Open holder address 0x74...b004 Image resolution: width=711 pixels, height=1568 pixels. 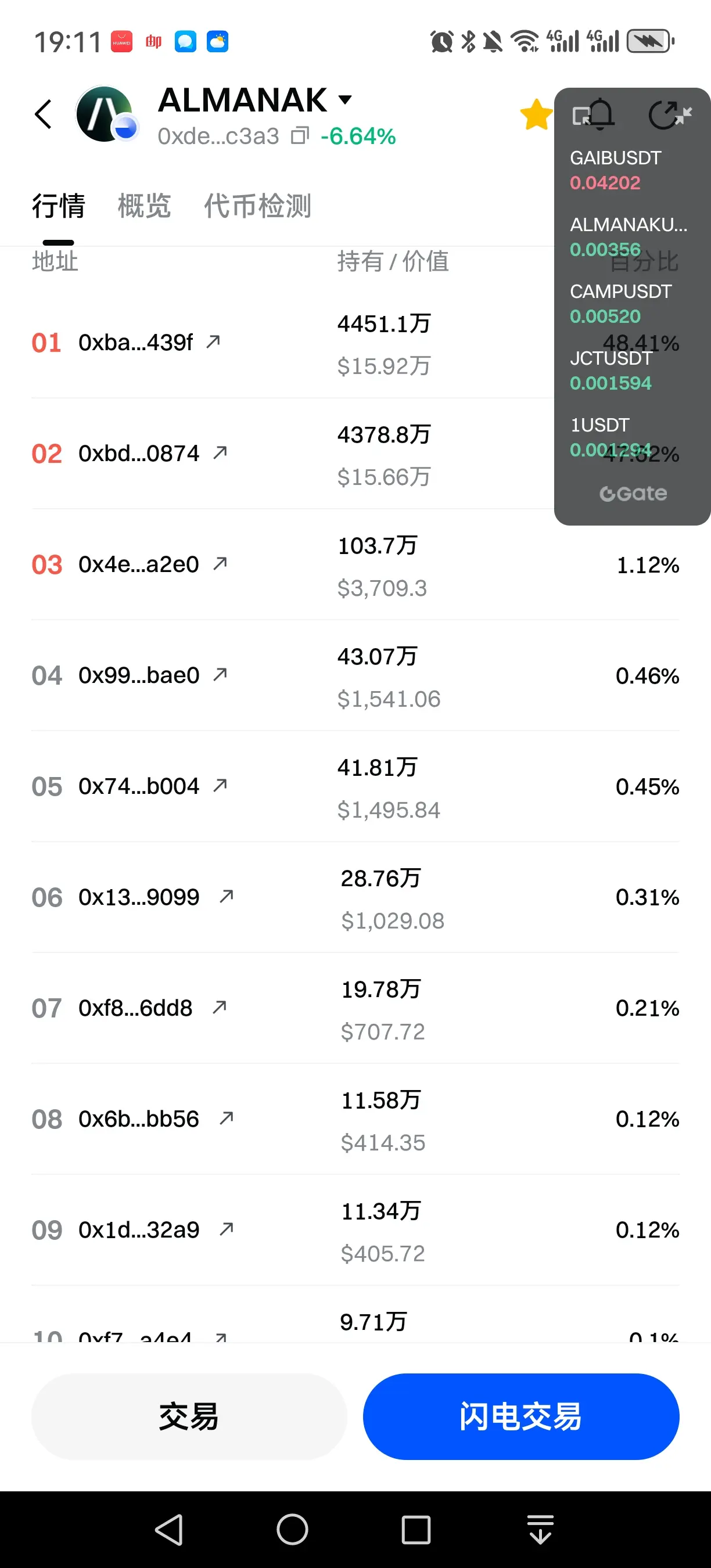click(138, 786)
